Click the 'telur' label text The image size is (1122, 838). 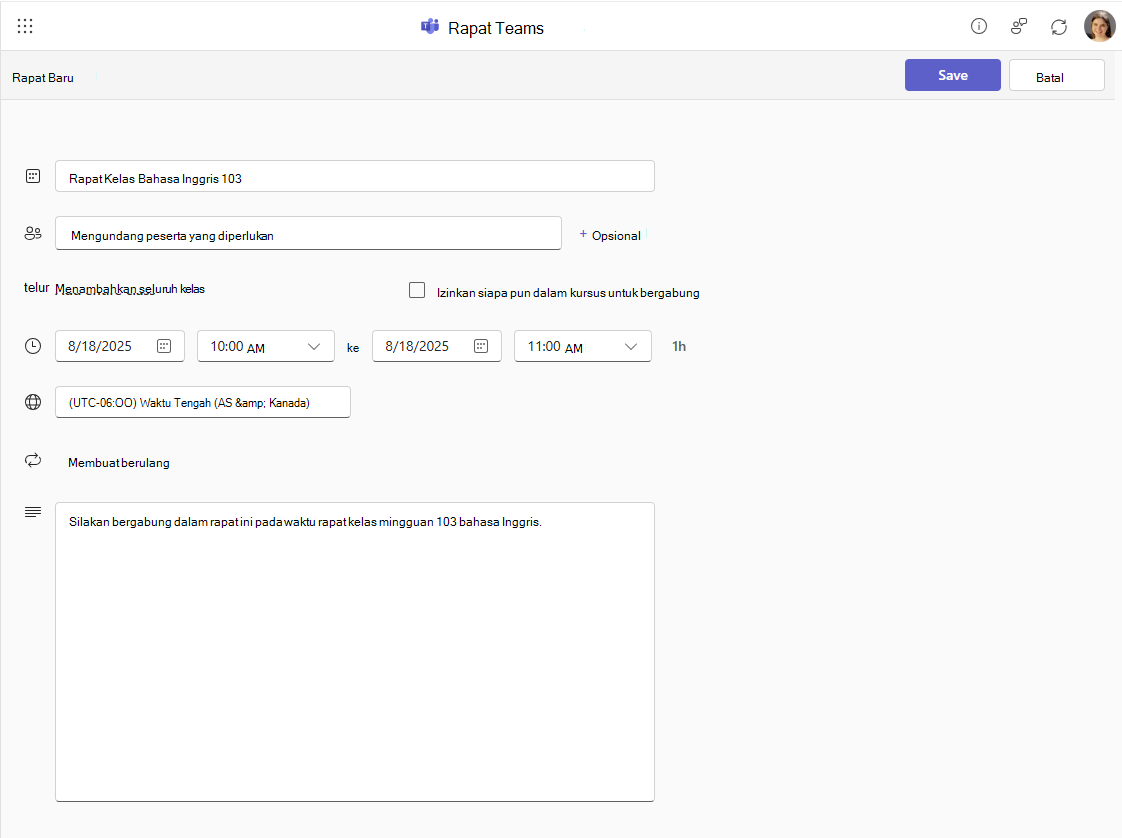pyautogui.click(x=36, y=288)
